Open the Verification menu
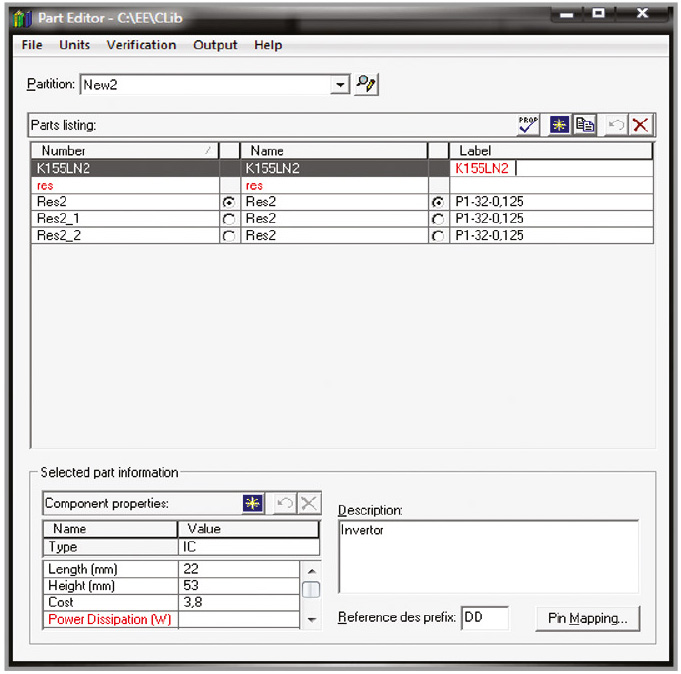Image resolution: width=681 pixels, height=674 pixels. tap(141, 45)
